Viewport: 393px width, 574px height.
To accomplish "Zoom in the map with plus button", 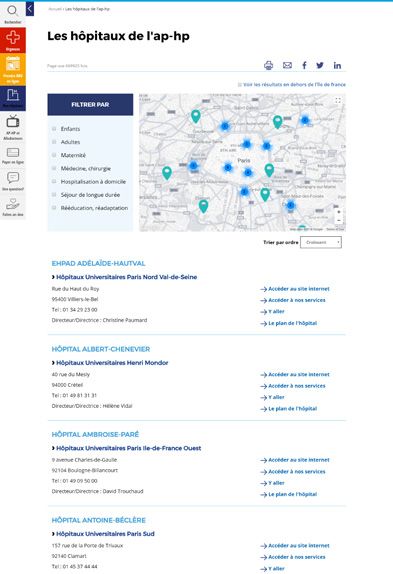I will coord(339,212).
